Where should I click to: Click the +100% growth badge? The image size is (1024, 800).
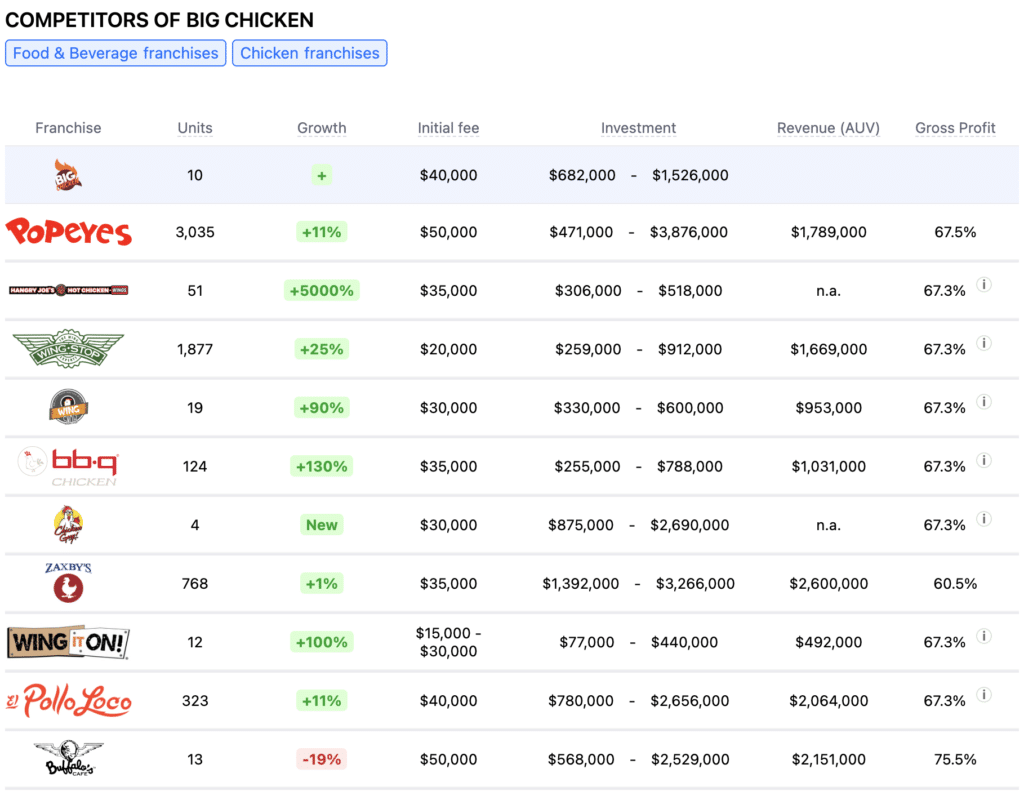click(321, 642)
